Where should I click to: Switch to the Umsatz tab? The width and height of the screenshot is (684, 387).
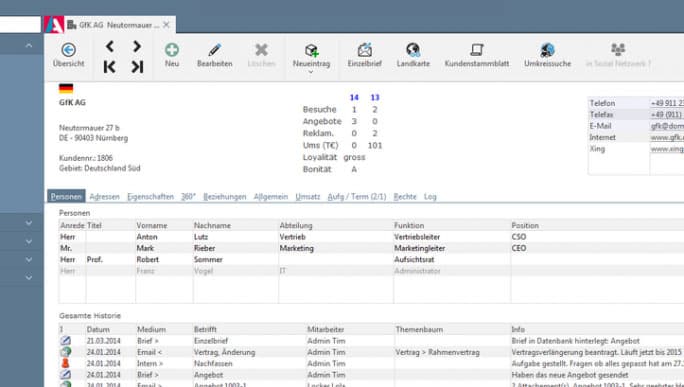[x=308, y=197]
